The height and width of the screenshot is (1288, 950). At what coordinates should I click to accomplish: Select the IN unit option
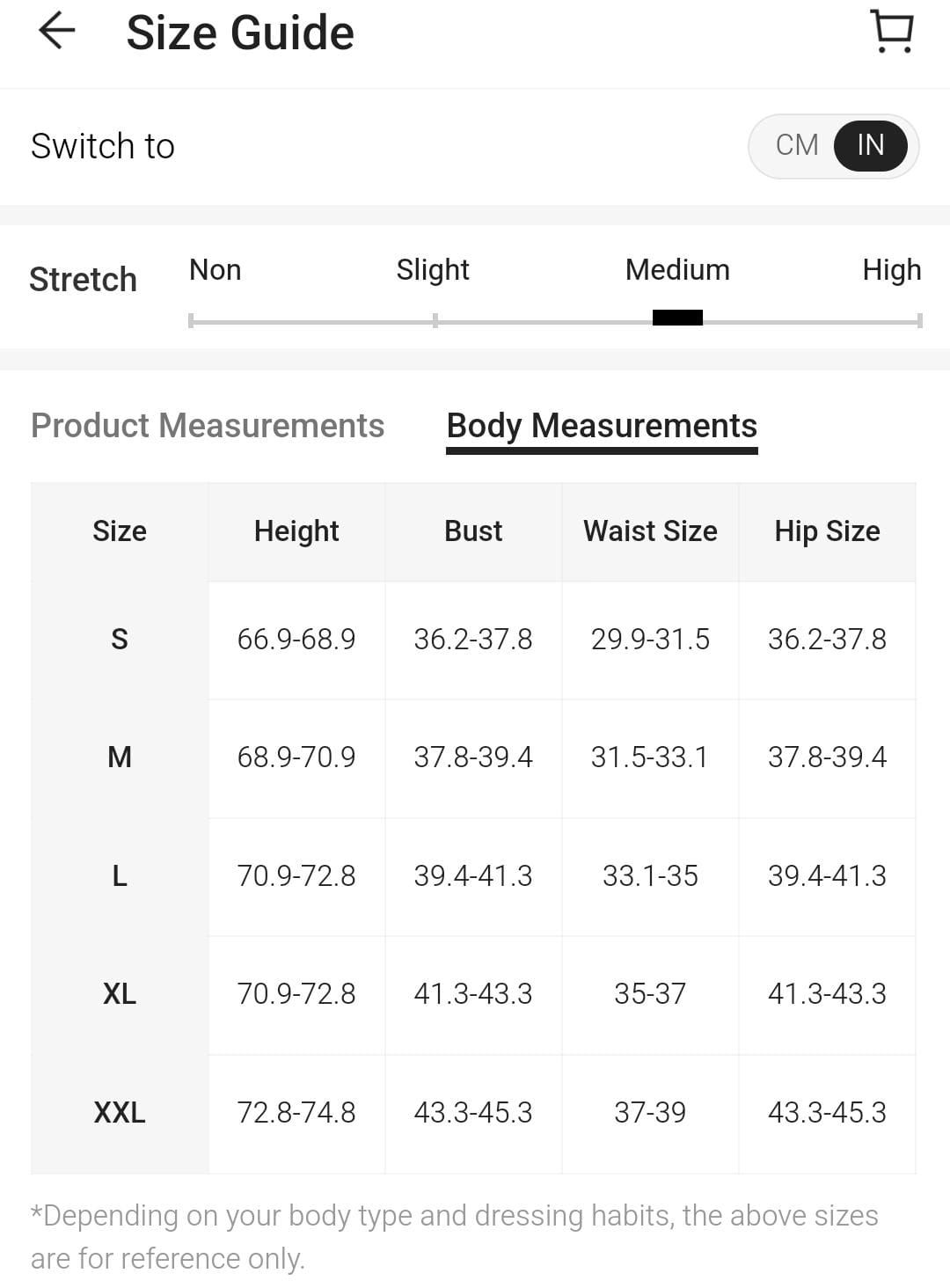pos(870,145)
